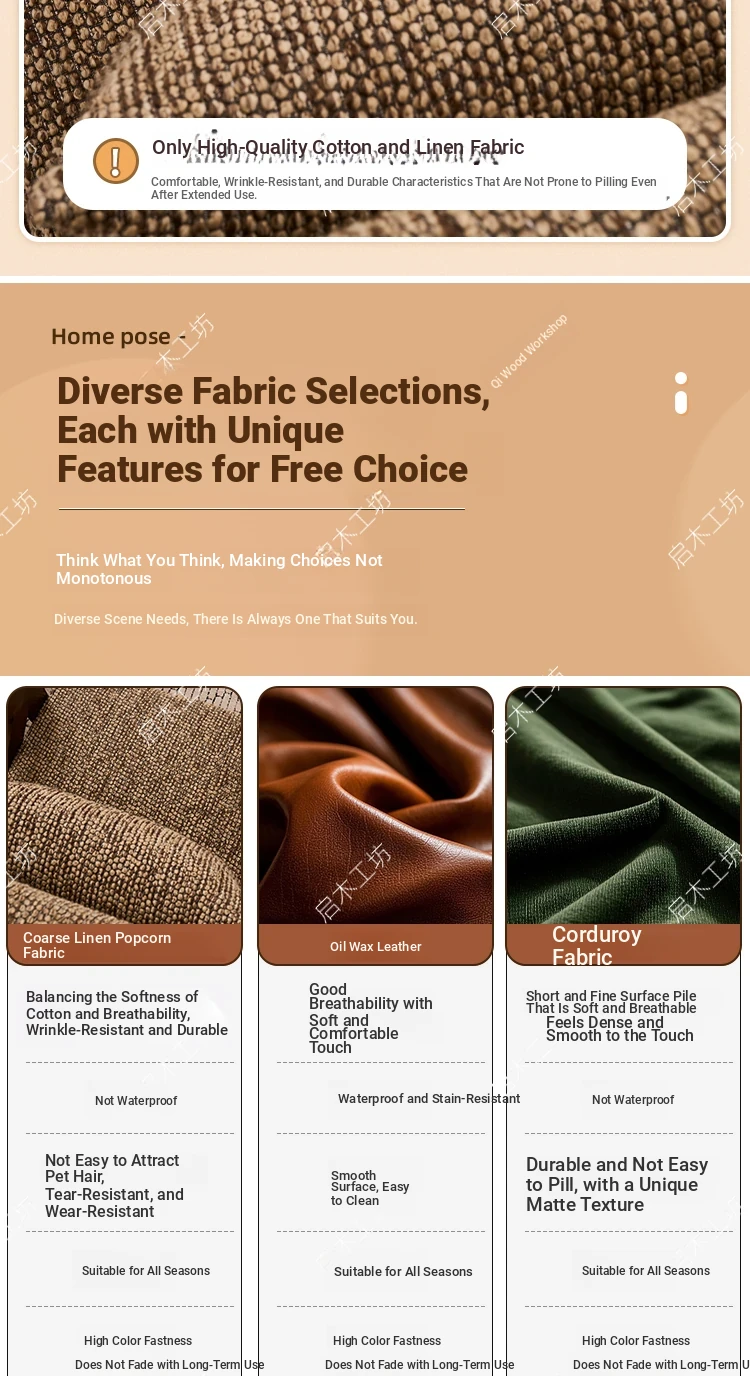
Task: Open the green Corduroy Fabric image
Action: click(624, 806)
